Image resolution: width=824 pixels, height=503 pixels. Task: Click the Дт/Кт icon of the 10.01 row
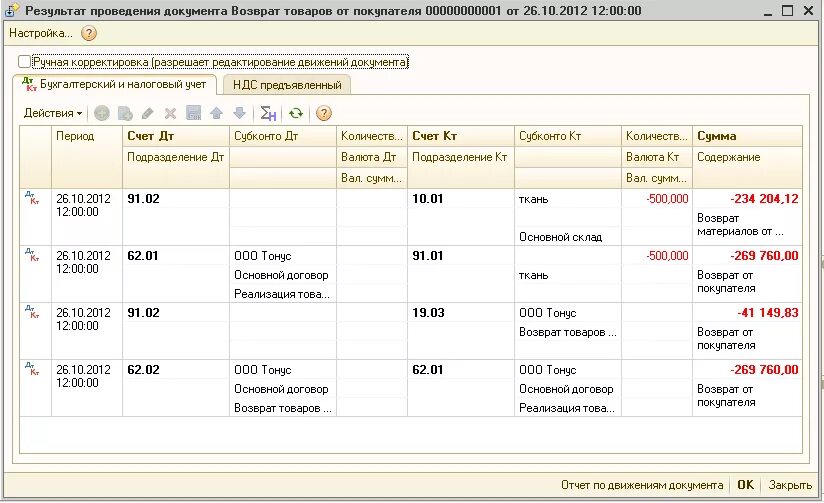[32, 198]
